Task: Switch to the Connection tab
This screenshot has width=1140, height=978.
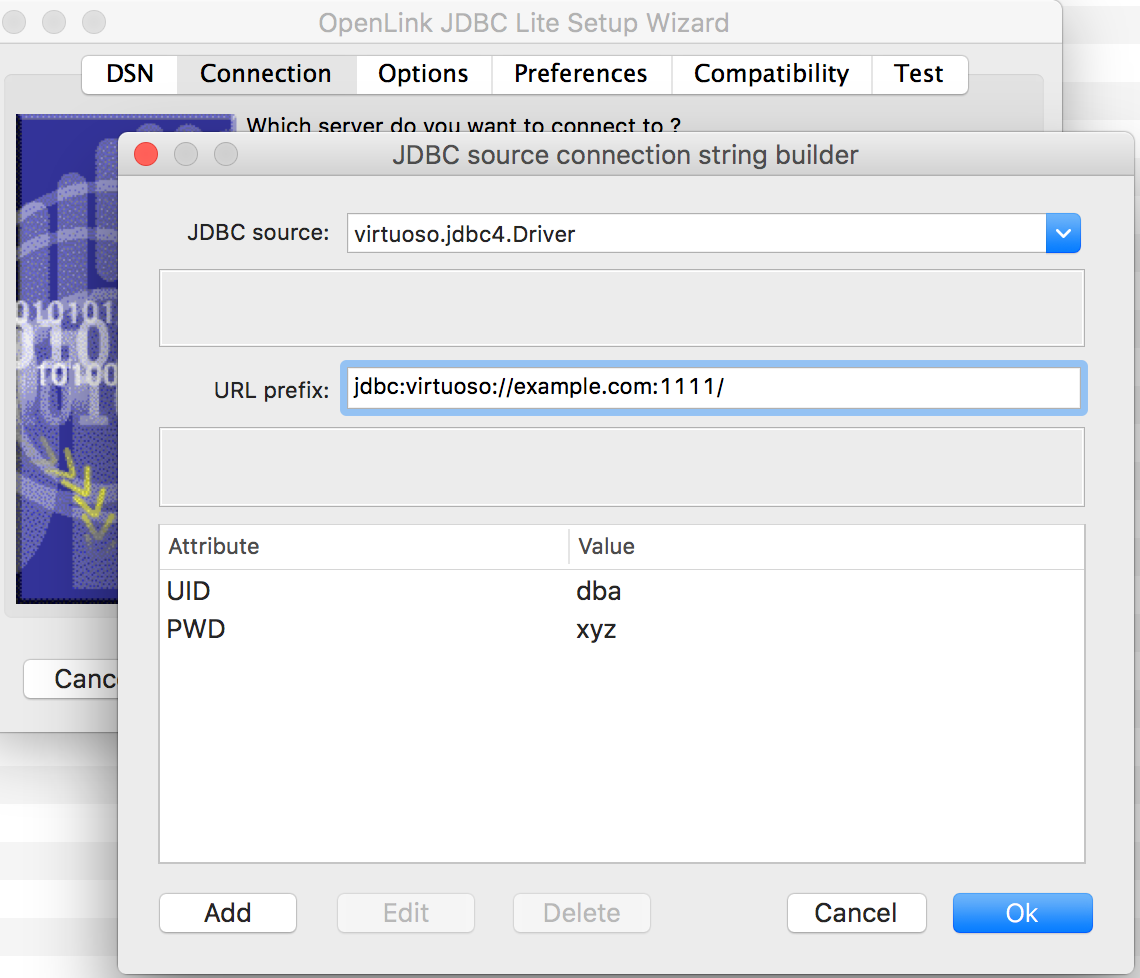Action: 265,74
